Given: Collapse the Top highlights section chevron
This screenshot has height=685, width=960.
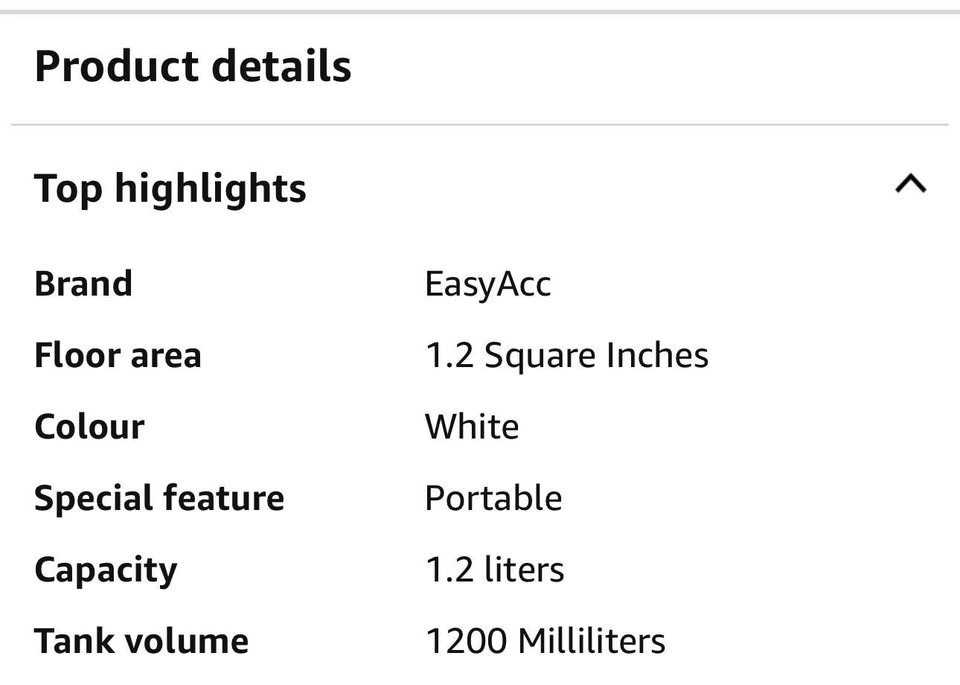Looking at the screenshot, I should (x=910, y=184).
